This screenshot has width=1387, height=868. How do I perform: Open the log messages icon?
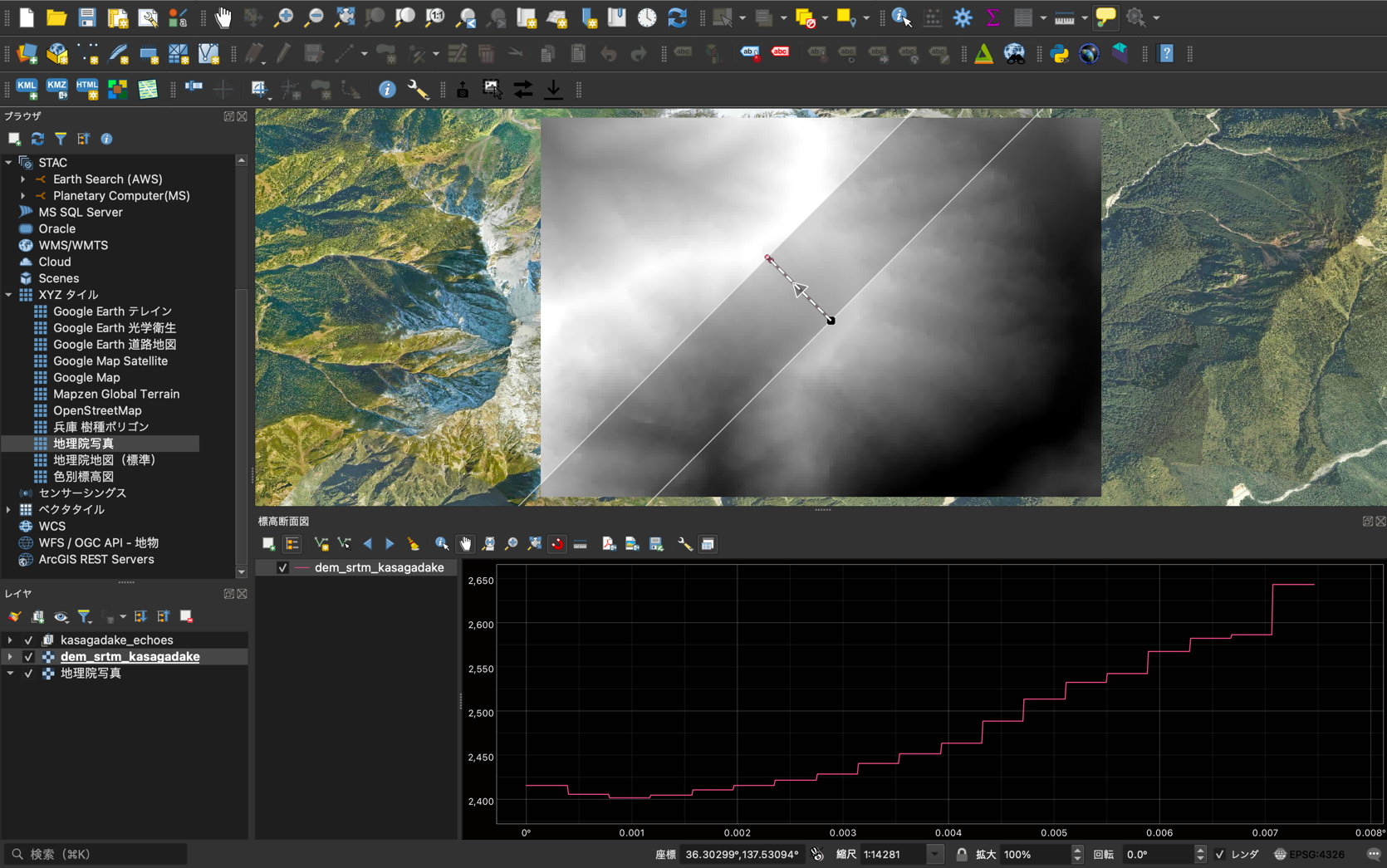[x=1373, y=854]
